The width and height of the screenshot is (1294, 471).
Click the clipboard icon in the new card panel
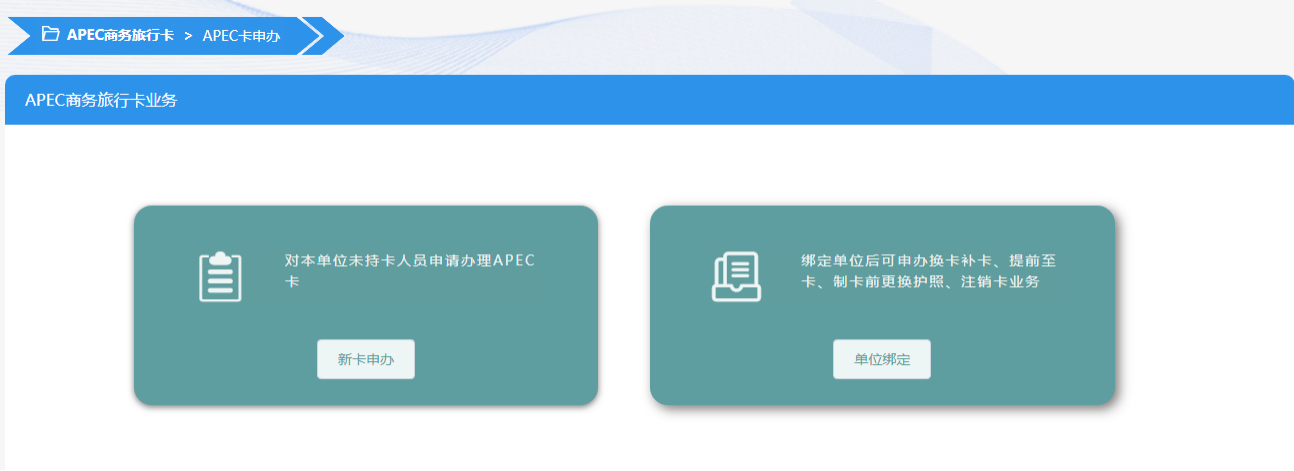[220, 276]
